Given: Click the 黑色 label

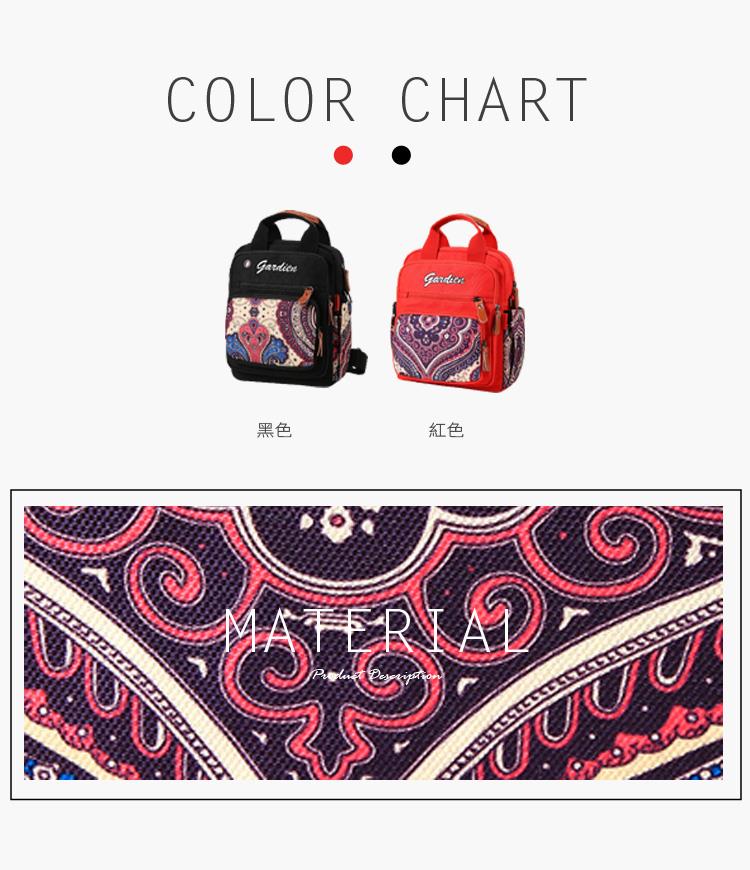Looking at the screenshot, I should coord(275,430).
